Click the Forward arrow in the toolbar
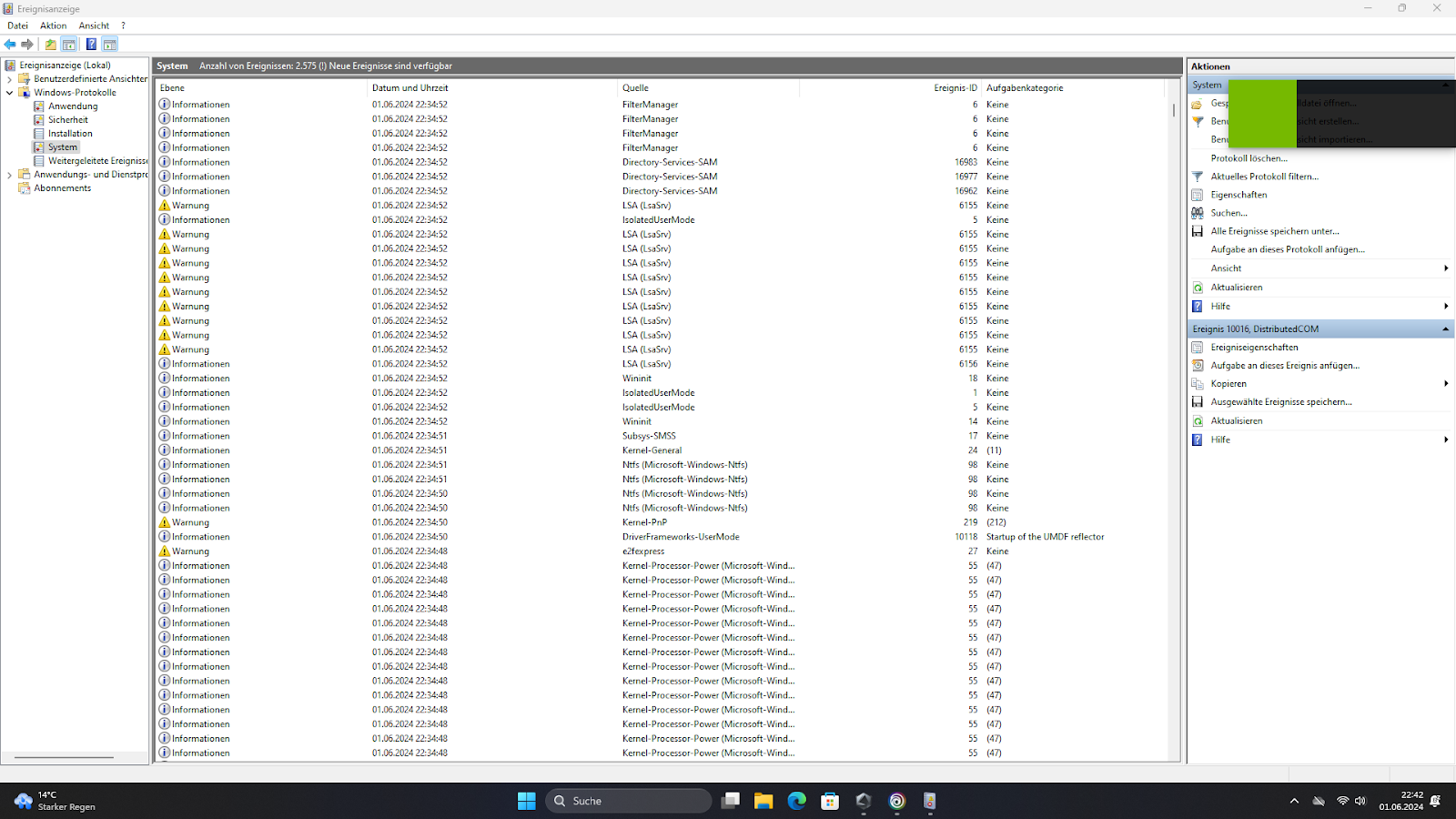1456x819 pixels. click(27, 45)
